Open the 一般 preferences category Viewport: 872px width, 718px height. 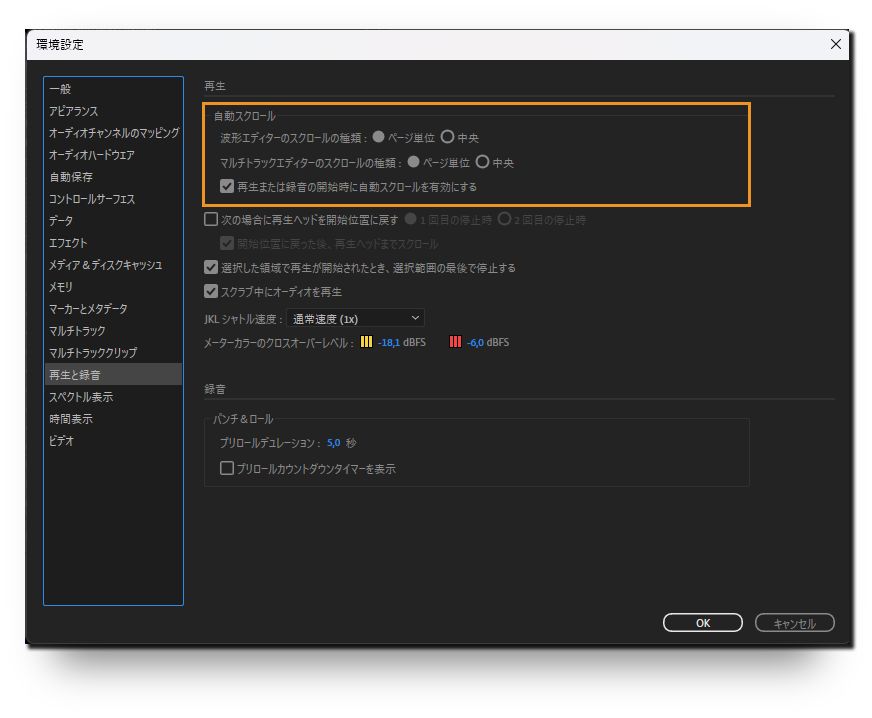click(x=113, y=89)
